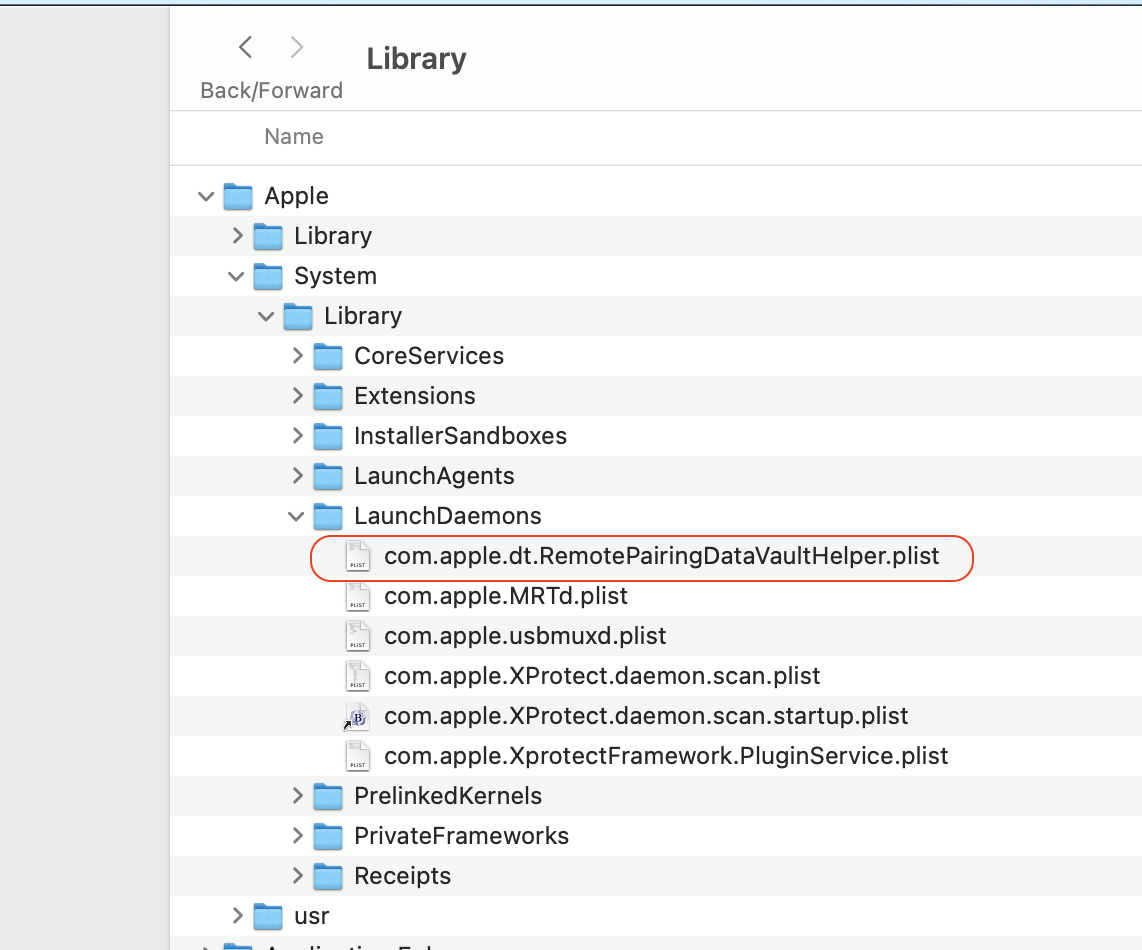Expand the Receipts folder
Screen dimensions: 1142x950
(x=297, y=876)
